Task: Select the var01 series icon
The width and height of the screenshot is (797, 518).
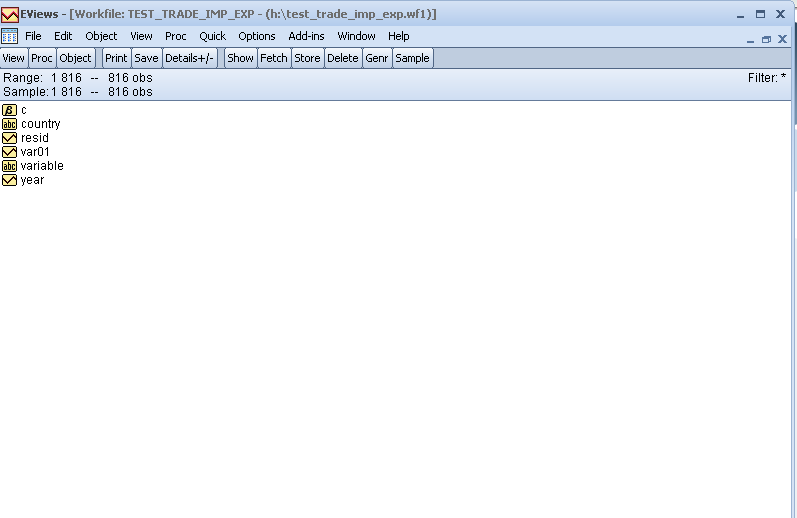Action: 9,152
